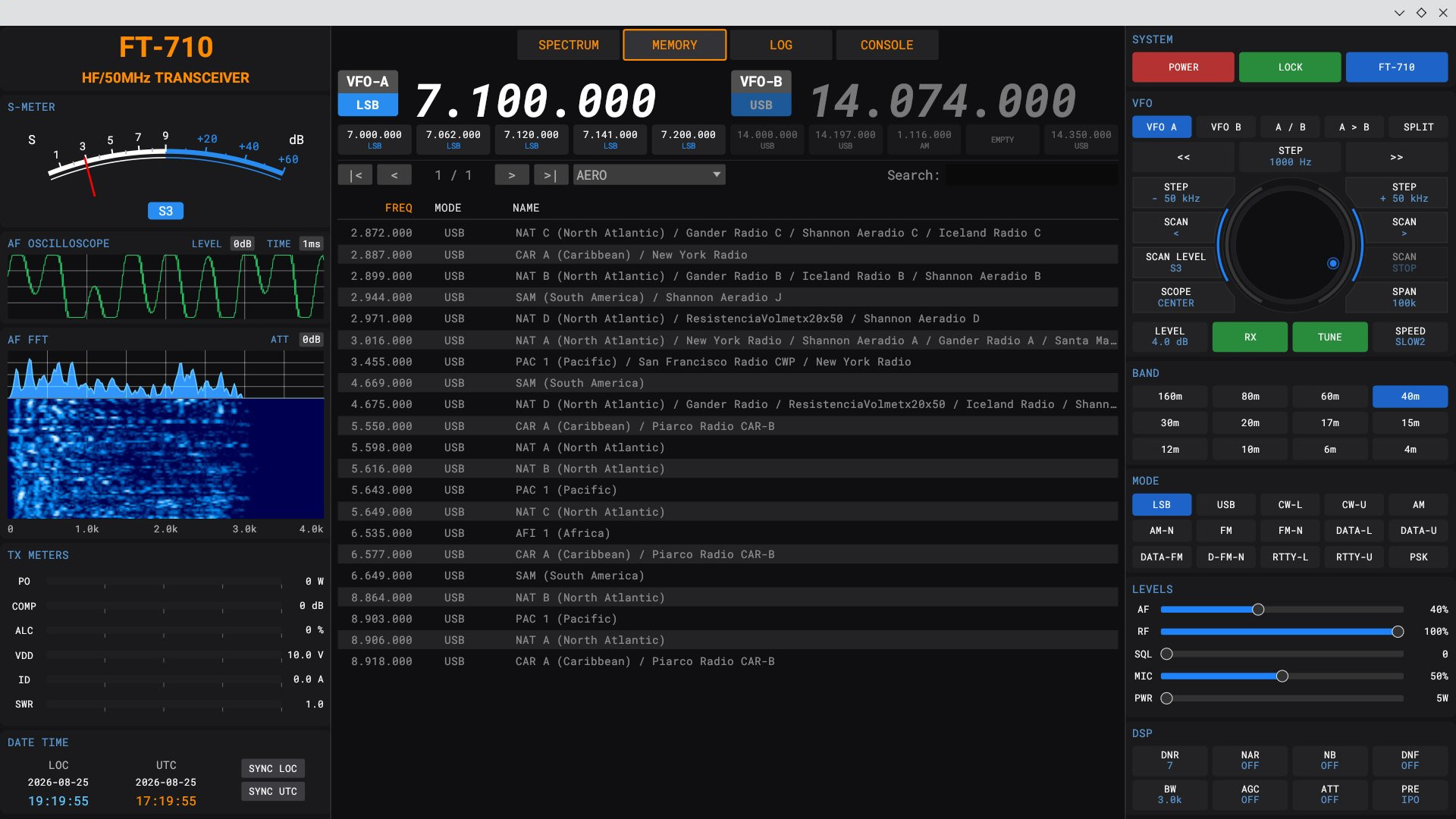Switch to the LOG tab
This screenshot has width=1456, height=819.
tap(780, 45)
